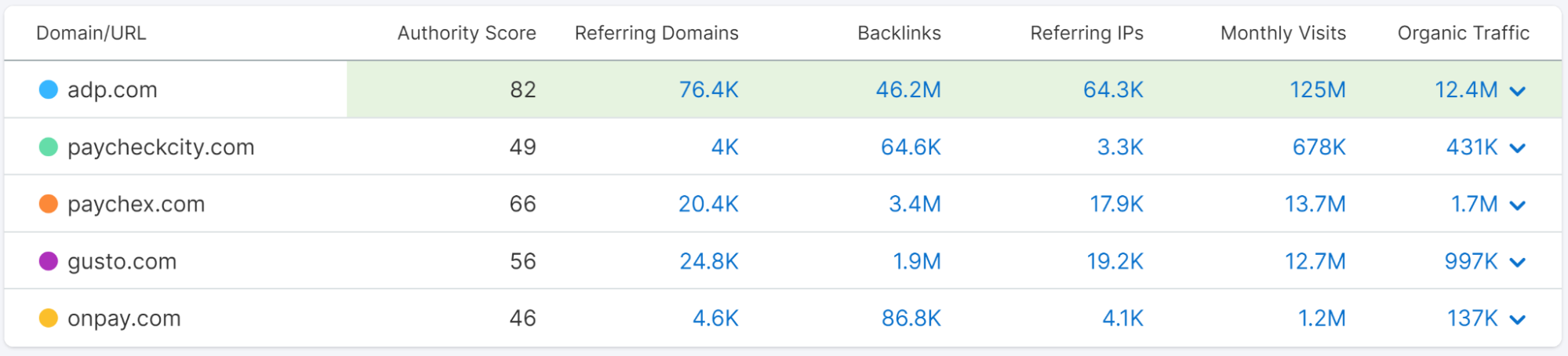1568x356 pixels.
Task: Click the Organic Traffic column header
Action: 1463,33
